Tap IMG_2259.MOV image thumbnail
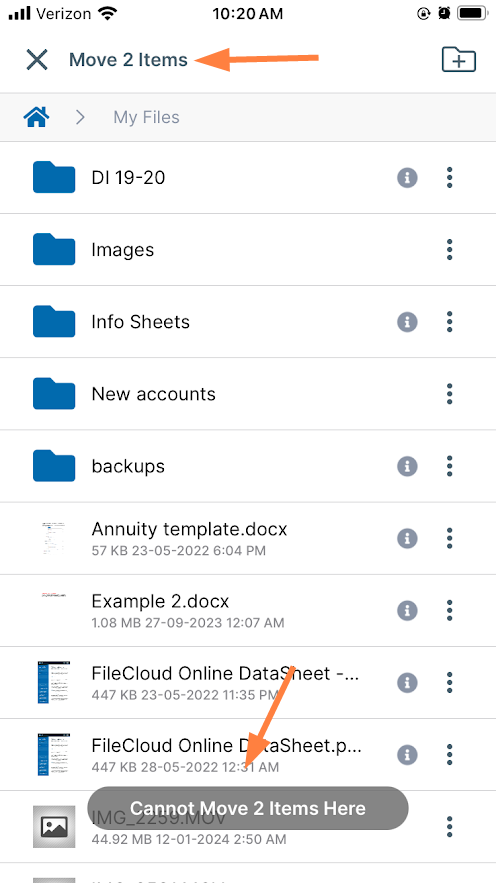This screenshot has width=496, height=883. [x=54, y=827]
